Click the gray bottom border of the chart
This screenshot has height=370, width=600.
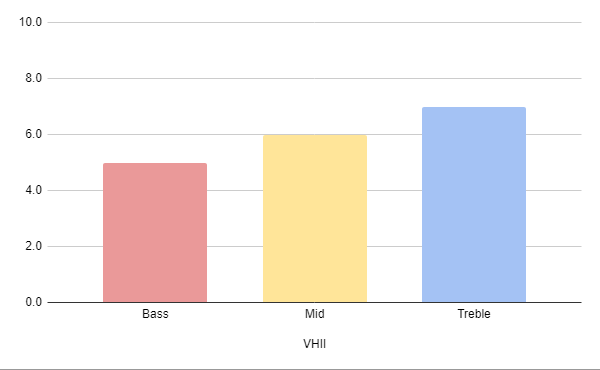tap(300, 369)
